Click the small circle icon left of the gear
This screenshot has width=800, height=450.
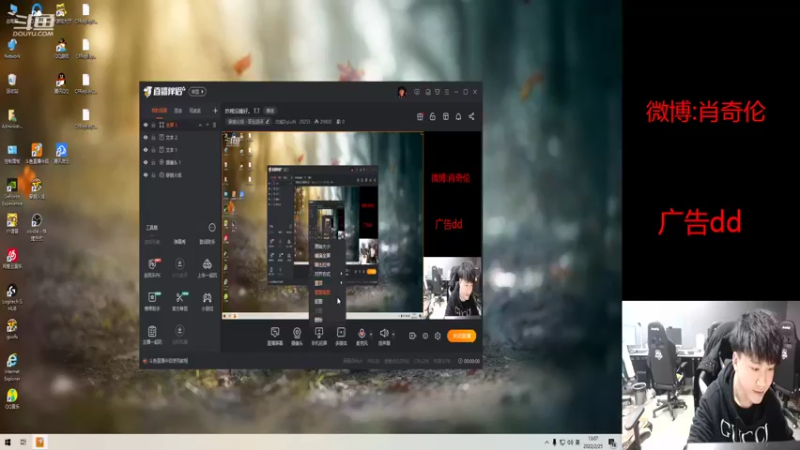point(425,336)
